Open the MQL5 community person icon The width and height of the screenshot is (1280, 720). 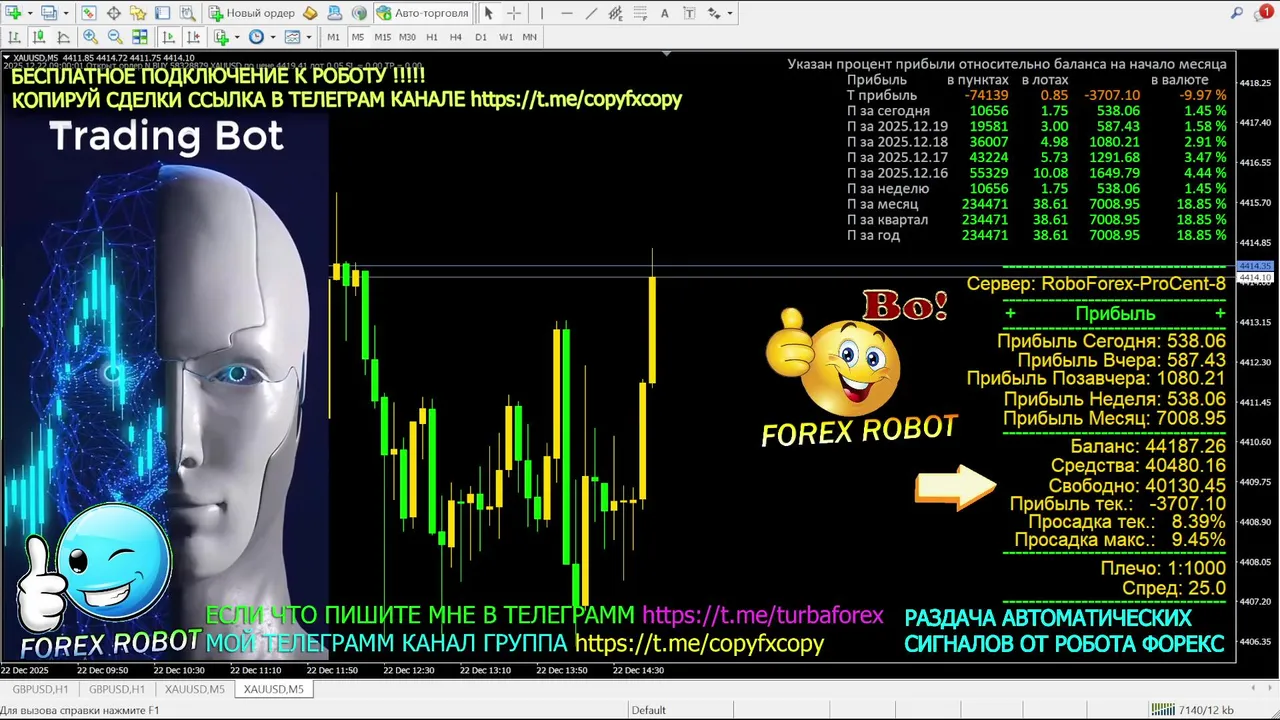[x=335, y=13]
